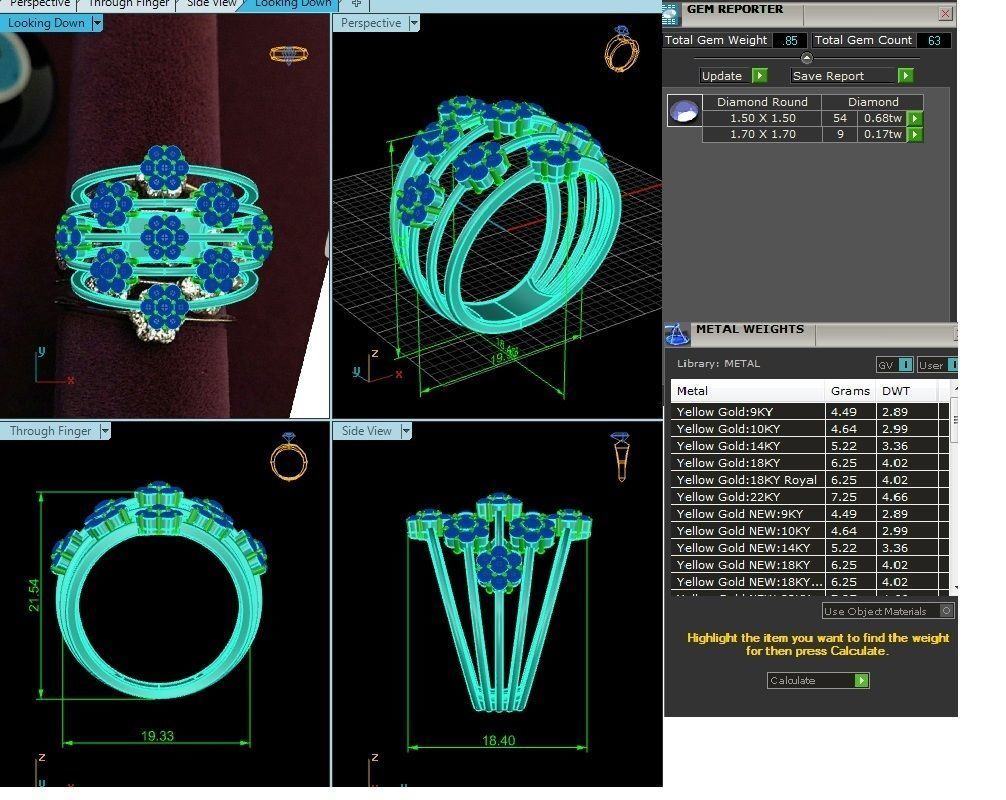Close the Gem Reporter panel
Viewport: 1006px width, 800px height.
(945, 13)
